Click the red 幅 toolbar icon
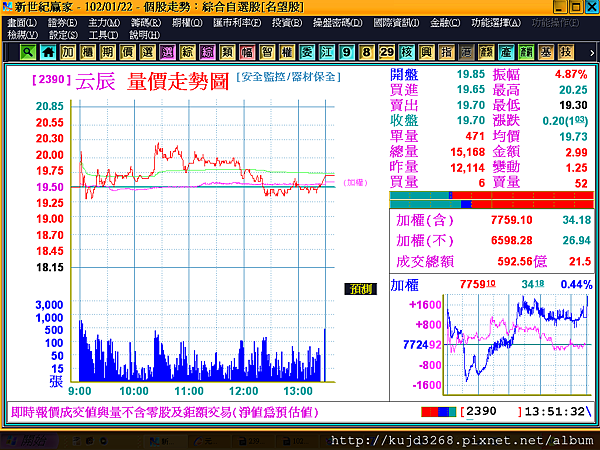The height and width of the screenshot is (450, 600). tap(247, 52)
